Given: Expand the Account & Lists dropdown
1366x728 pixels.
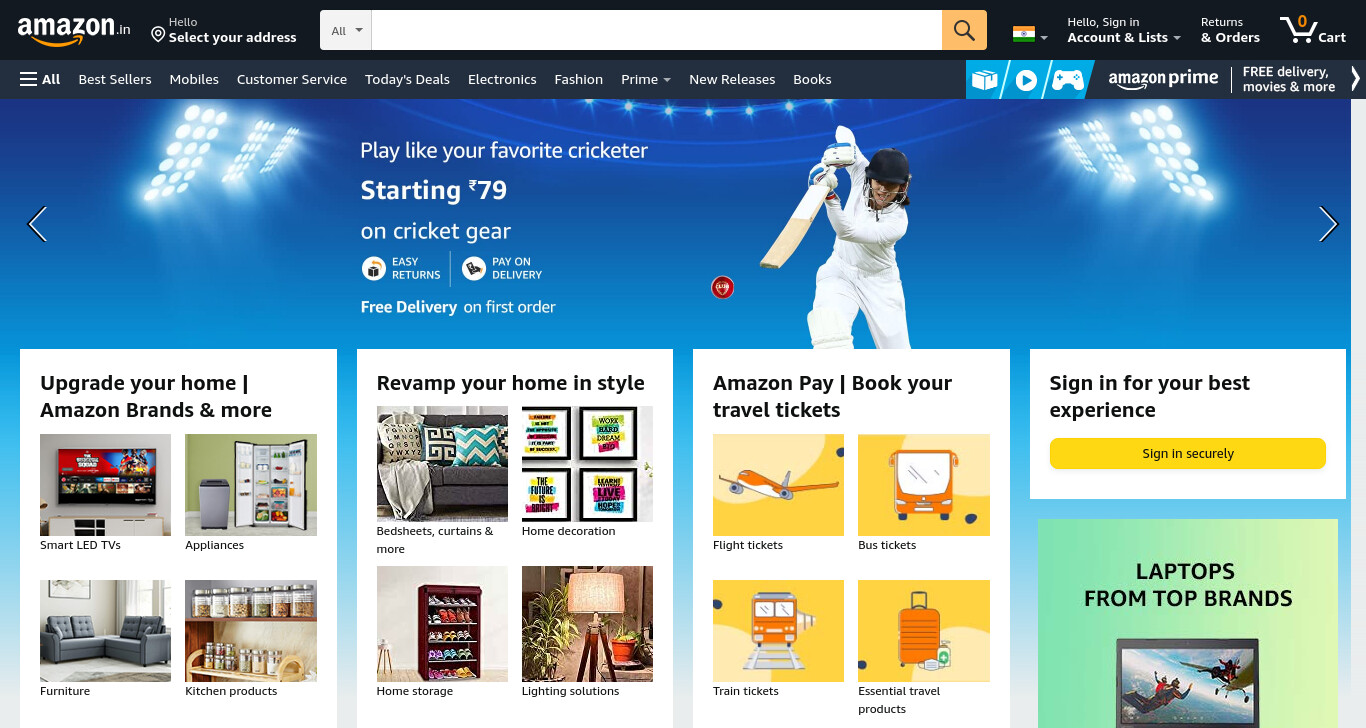Looking at the screenshot, I should [1124, 30].
